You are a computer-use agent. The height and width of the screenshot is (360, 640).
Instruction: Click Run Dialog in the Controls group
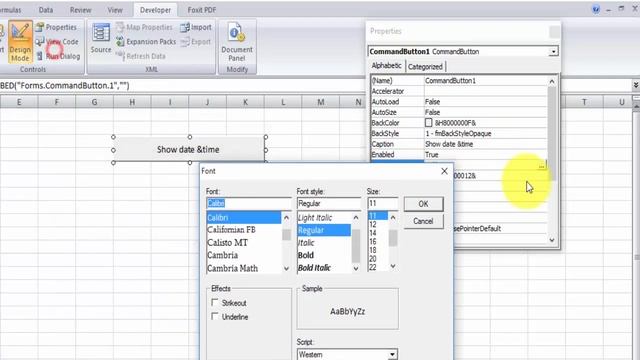click(x=58, y=56)
